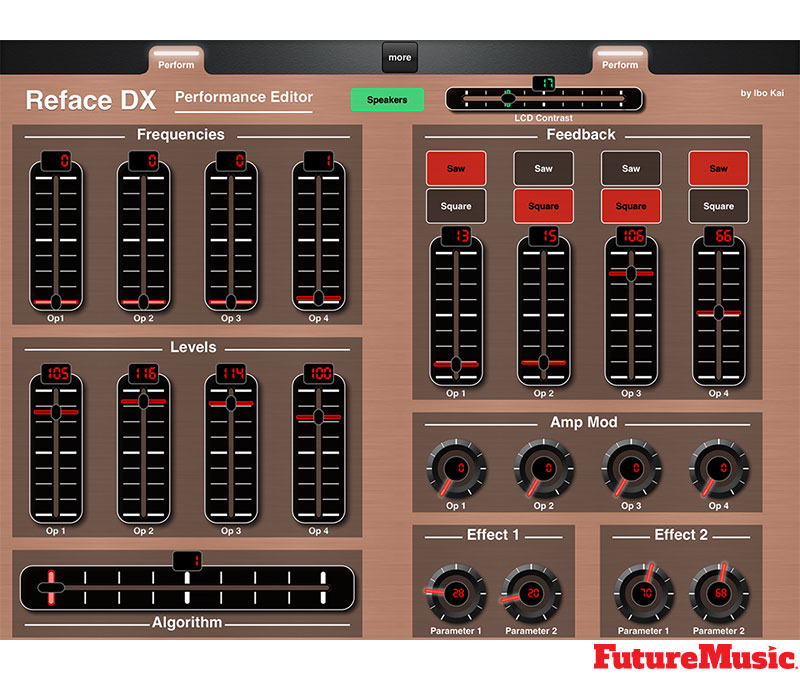Viewport: 800px width, 680px height.
Task: Click the 'by Ibo Kai' credit
Action: [x=762, y=93]
